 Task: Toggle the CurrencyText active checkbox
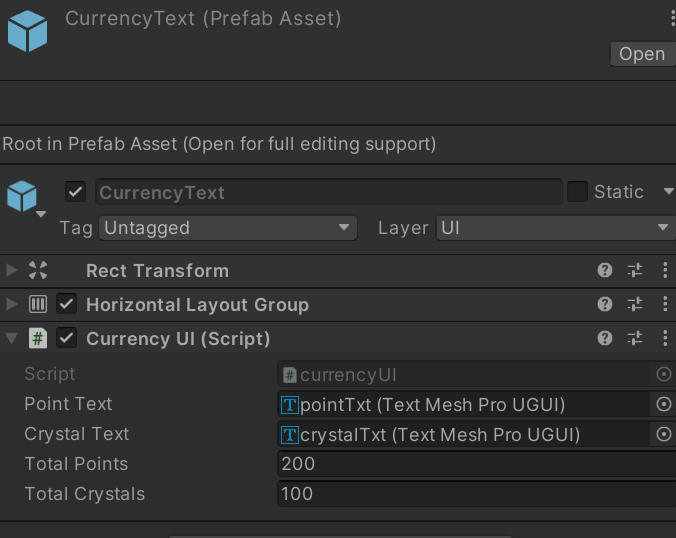pyautogui.click(x=75, y=191)
